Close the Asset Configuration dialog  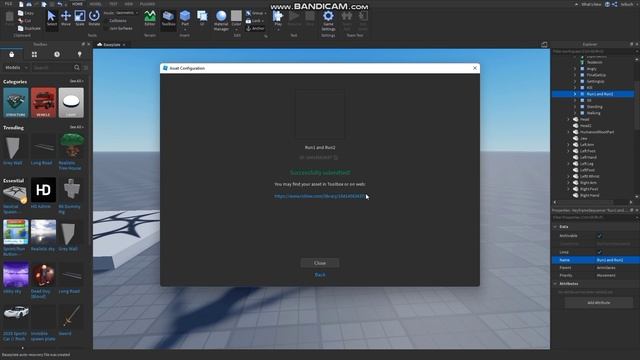pyautogui.click(x=475, y=68)
